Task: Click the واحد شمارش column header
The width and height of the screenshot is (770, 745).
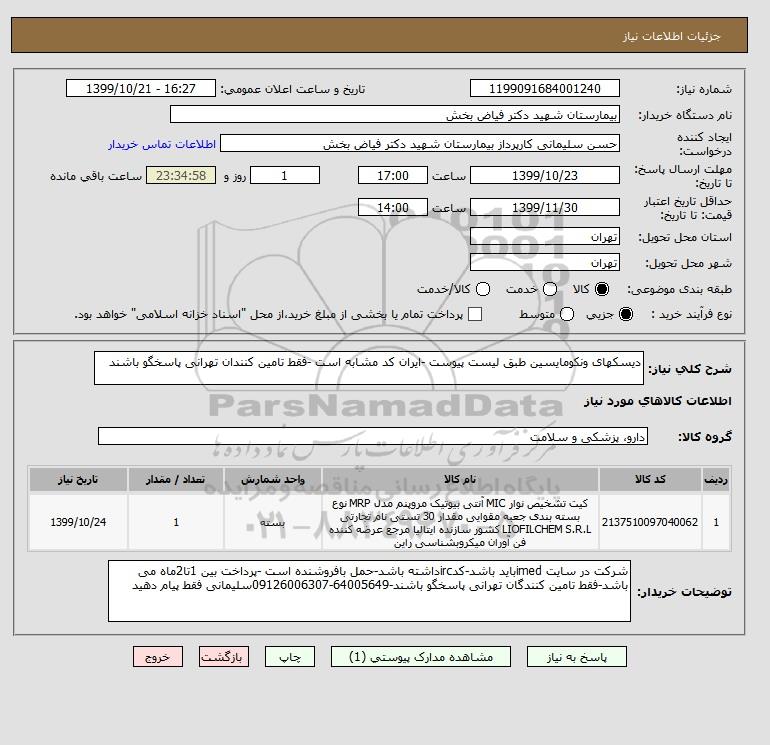Action: tap(273, 479)
